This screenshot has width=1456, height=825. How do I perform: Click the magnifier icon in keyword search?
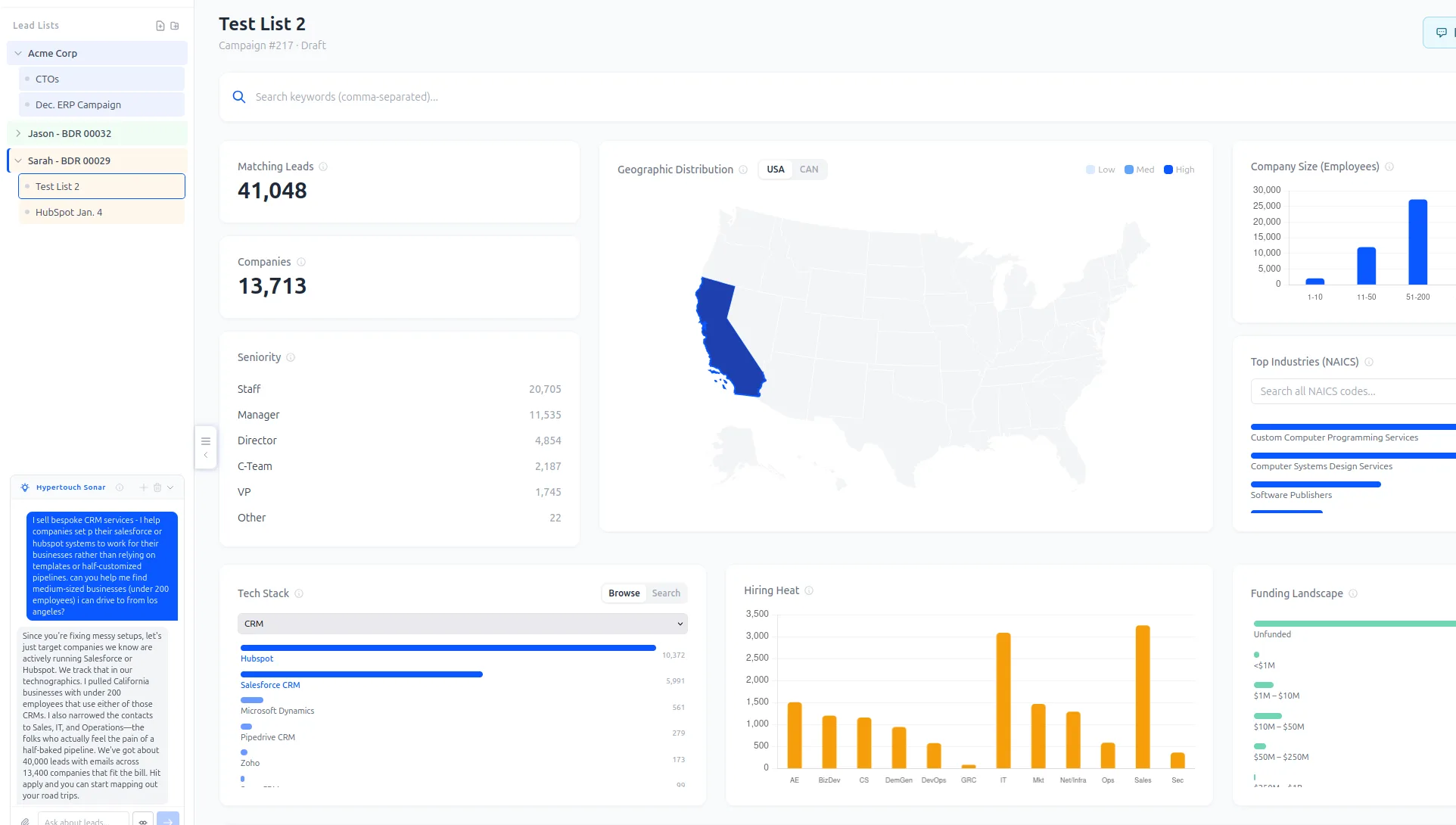point(239,97)
